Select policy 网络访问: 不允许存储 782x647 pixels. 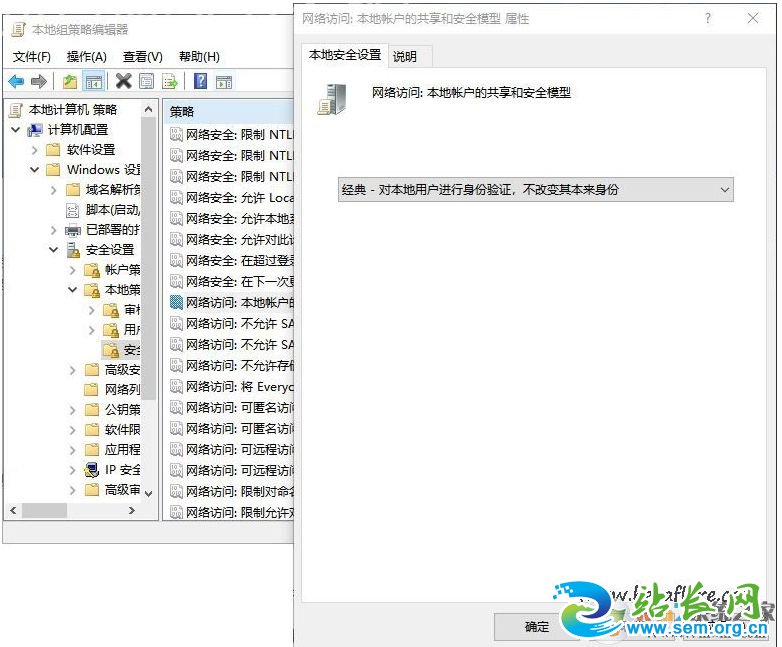tap(232, 365)
